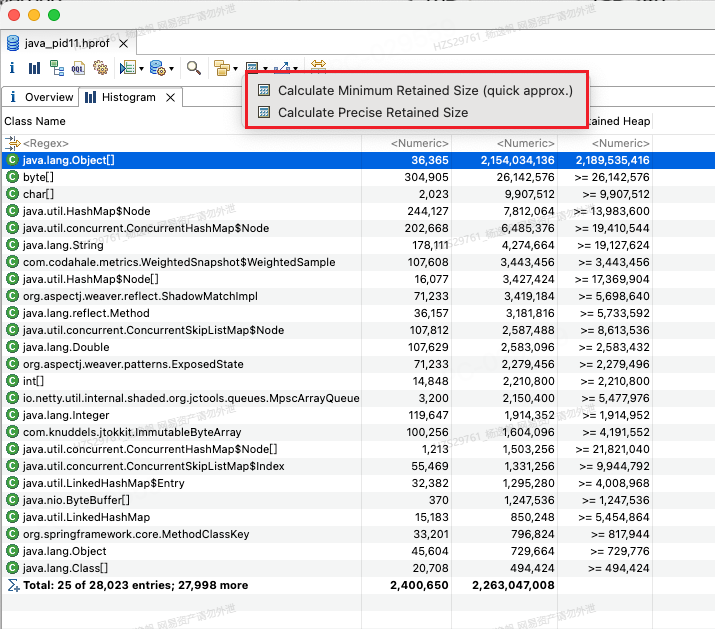Click the Export chart toolbar icon

tap(282, 68)
